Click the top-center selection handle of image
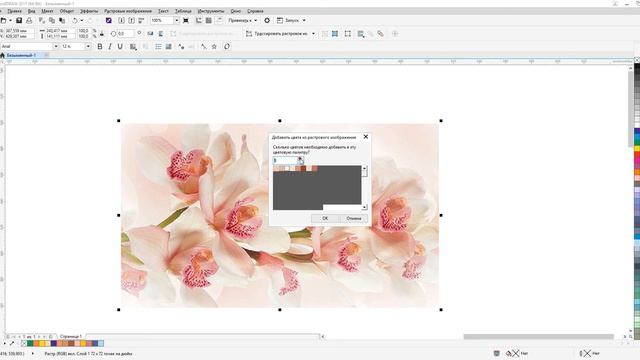Screen dimensions: 640x360 click(x=280, y=121)
